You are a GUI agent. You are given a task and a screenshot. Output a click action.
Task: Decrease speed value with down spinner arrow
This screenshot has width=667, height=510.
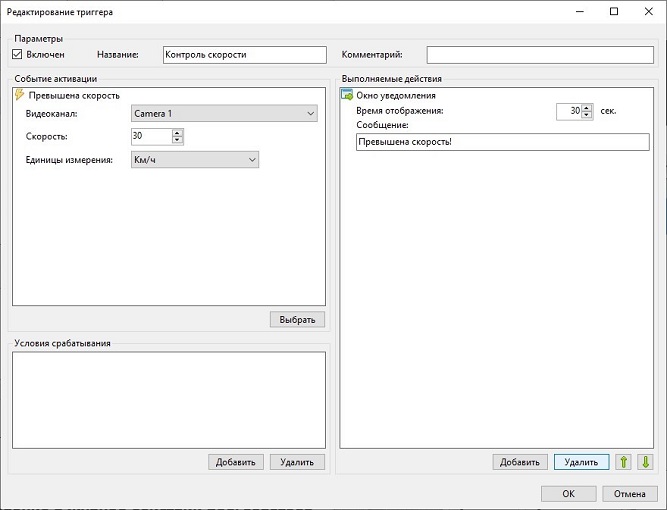click(177, 140)
